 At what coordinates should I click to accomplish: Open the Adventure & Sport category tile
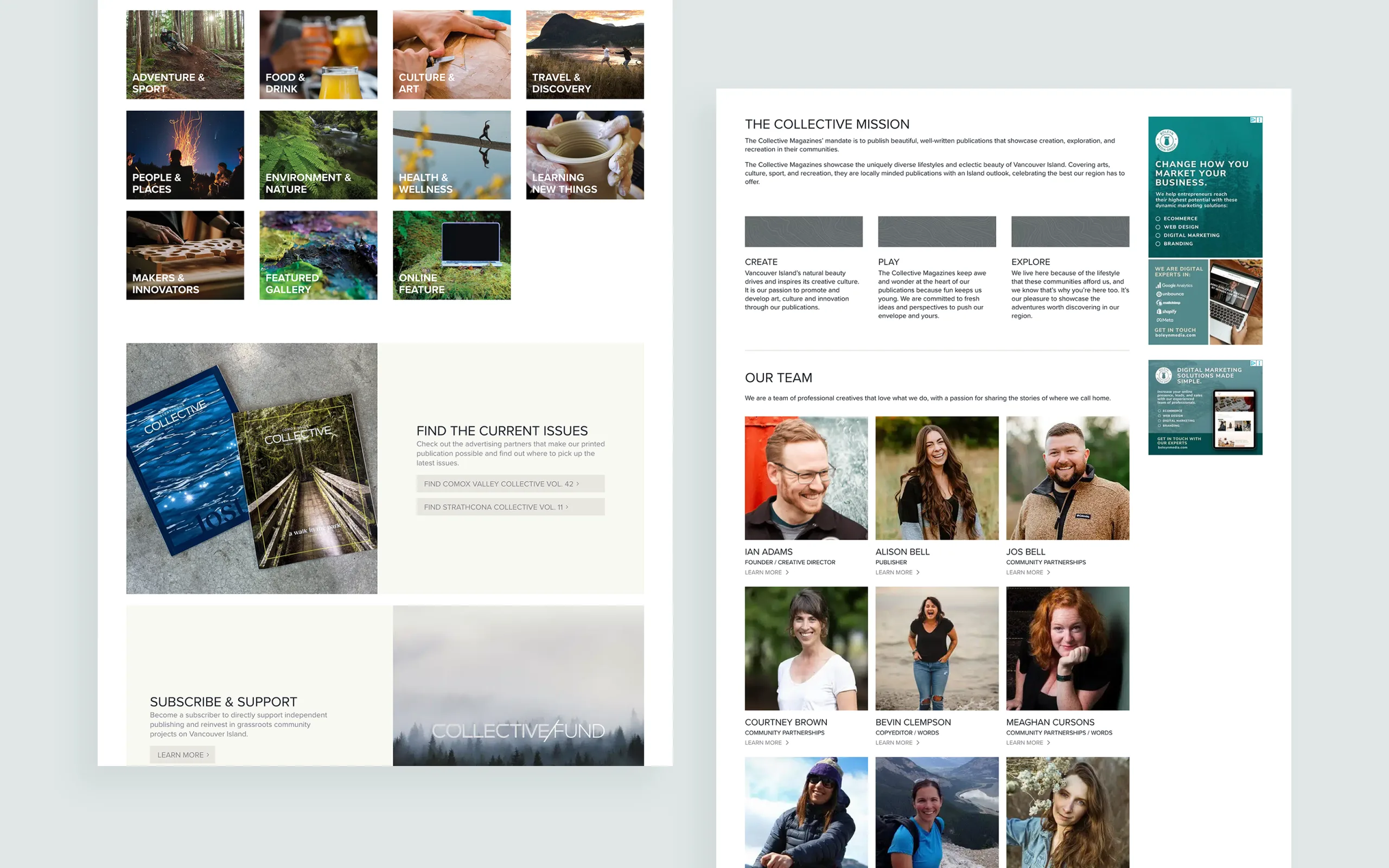tap(185, 55)
